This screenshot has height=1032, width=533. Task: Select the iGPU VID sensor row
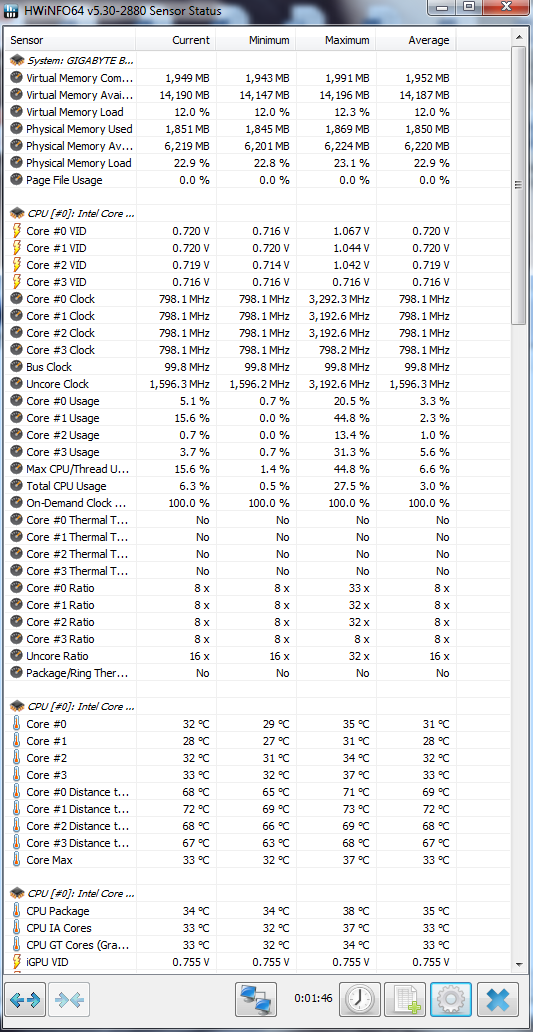pyautogui.click(x=230, y=962)
